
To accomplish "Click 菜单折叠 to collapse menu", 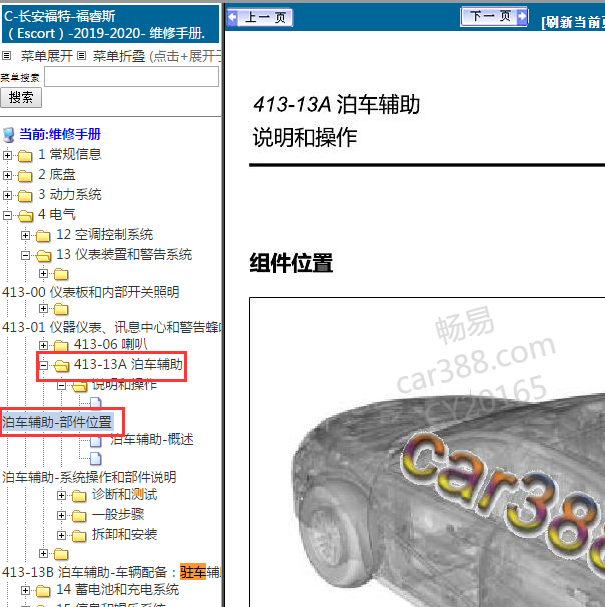I will [x=119, y=56].
